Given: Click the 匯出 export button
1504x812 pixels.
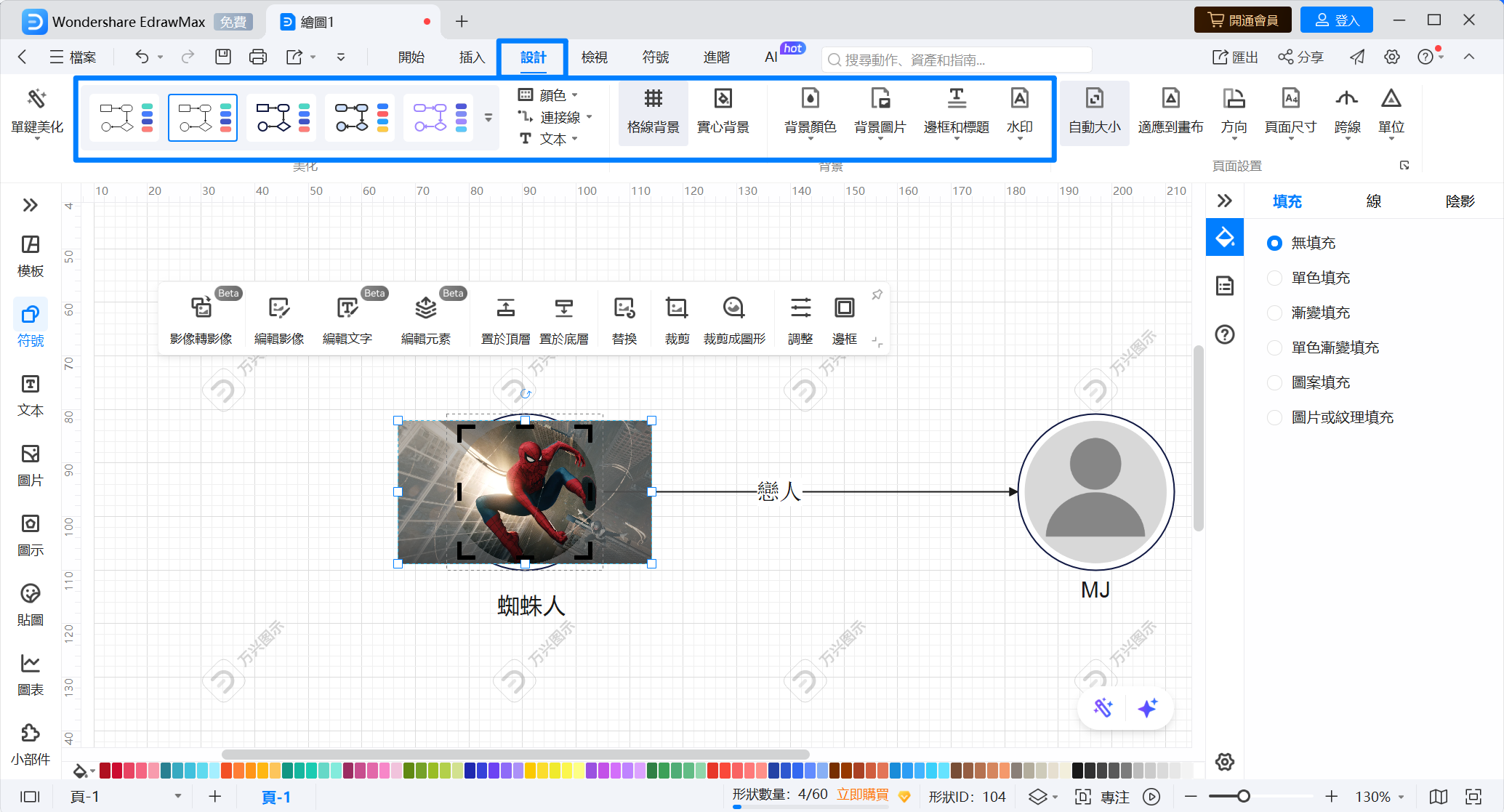Looking at the screenshot, I should click(1235, 57).
